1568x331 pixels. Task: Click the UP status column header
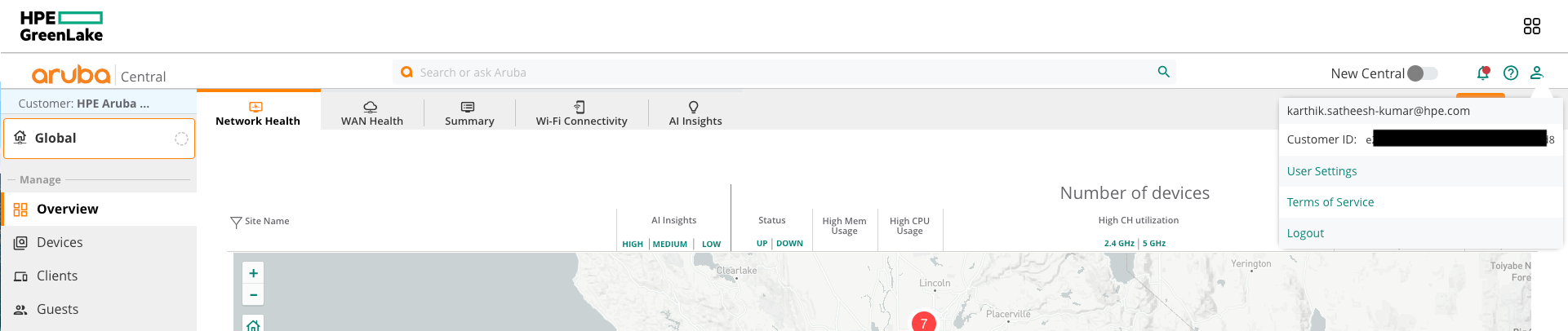pos(762,243)
